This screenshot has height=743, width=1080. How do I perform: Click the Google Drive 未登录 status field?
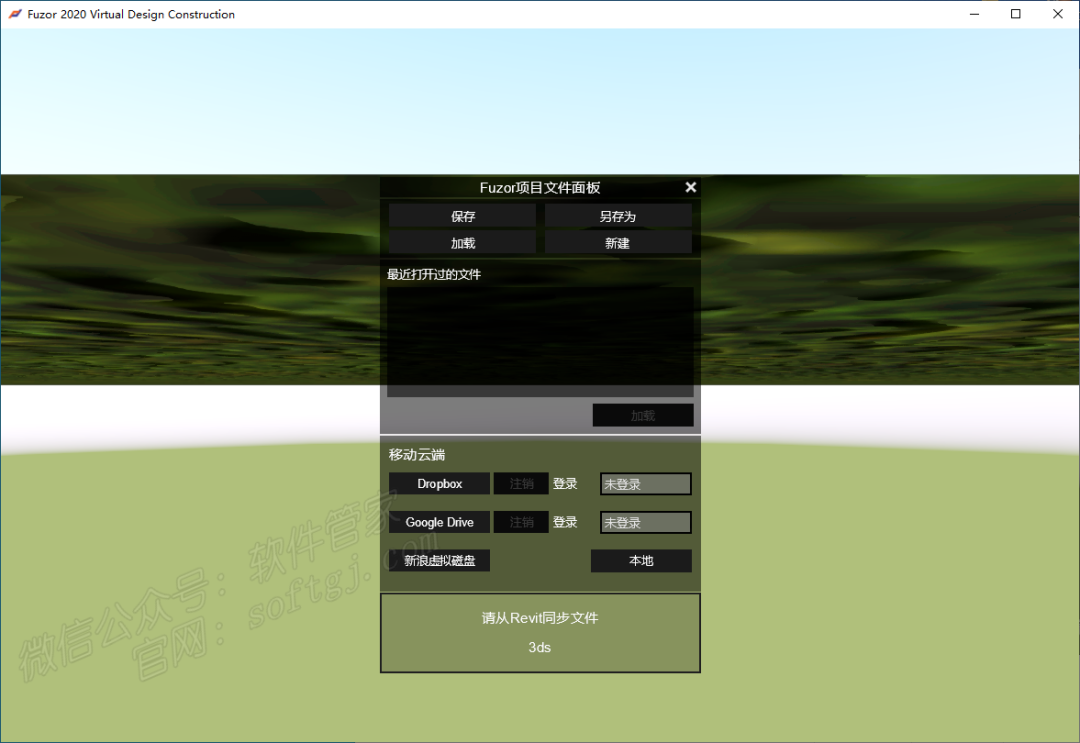pos(645,522)
